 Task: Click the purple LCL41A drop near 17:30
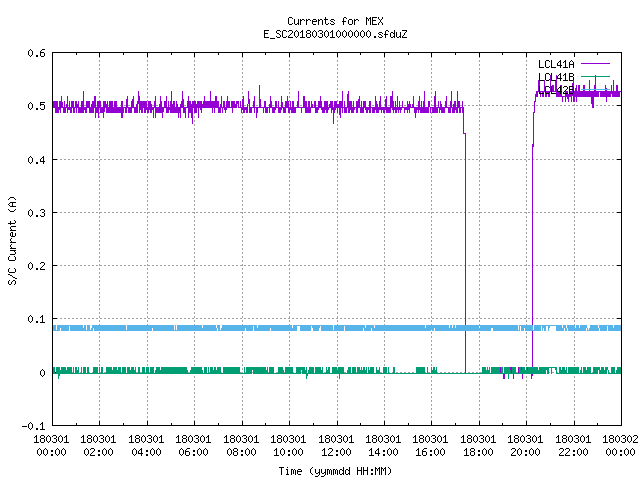click(x=465, y=253)
